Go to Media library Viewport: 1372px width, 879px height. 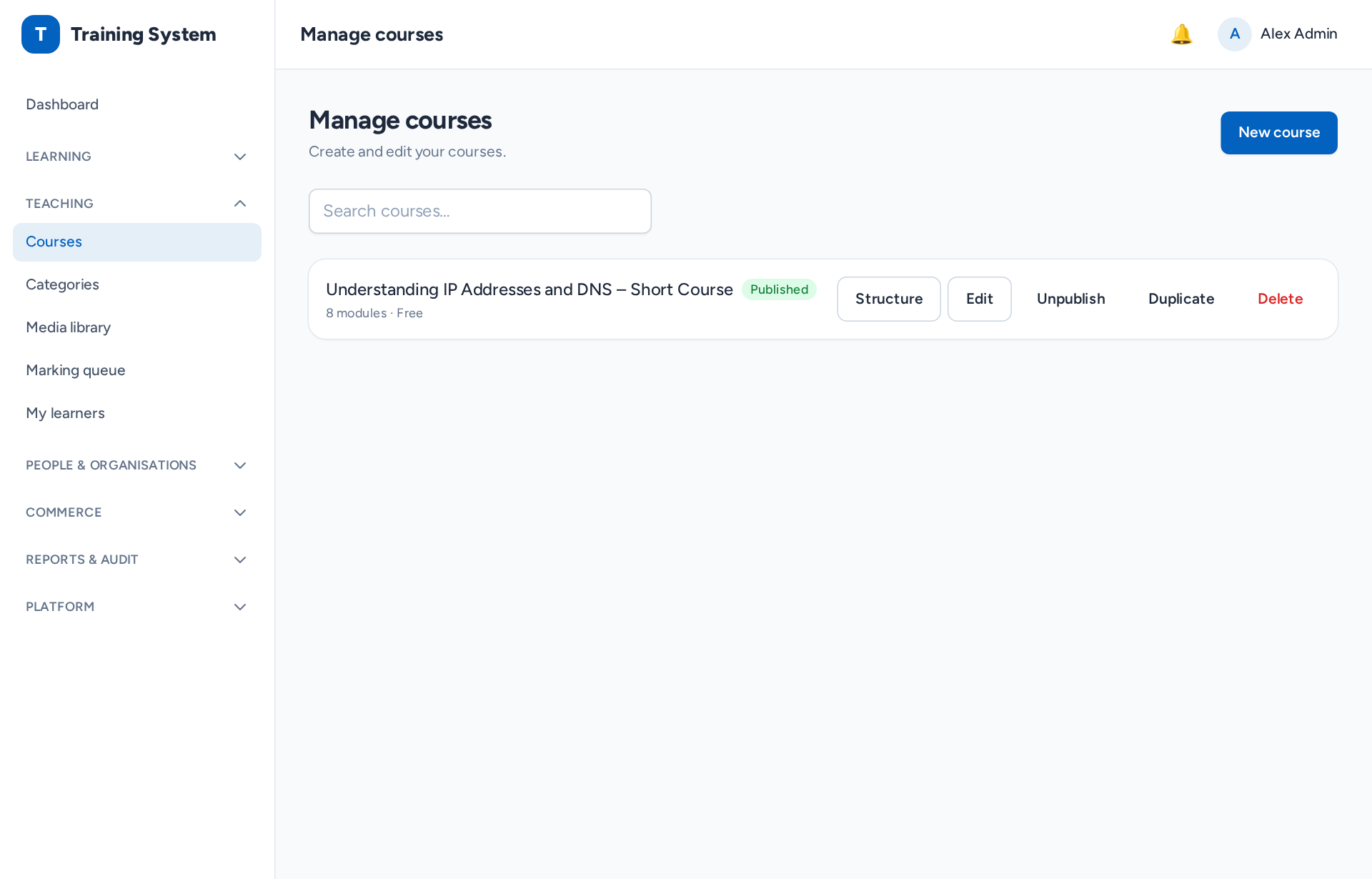click(136, 327)
